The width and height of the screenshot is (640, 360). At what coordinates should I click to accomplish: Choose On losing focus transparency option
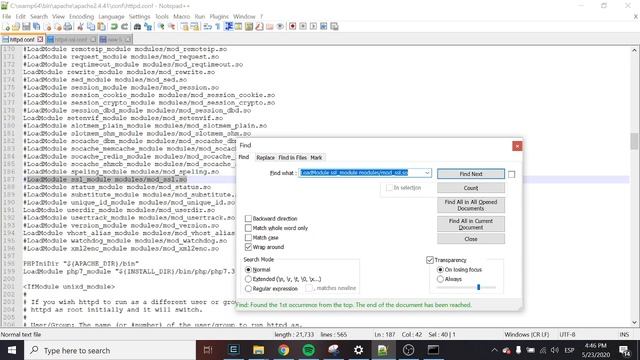tap(440, 269)
